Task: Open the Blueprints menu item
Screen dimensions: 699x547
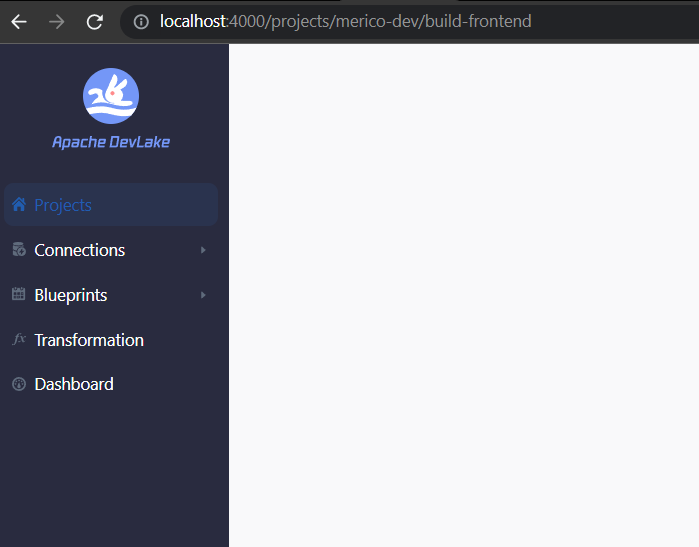Action: click(111, 295)
